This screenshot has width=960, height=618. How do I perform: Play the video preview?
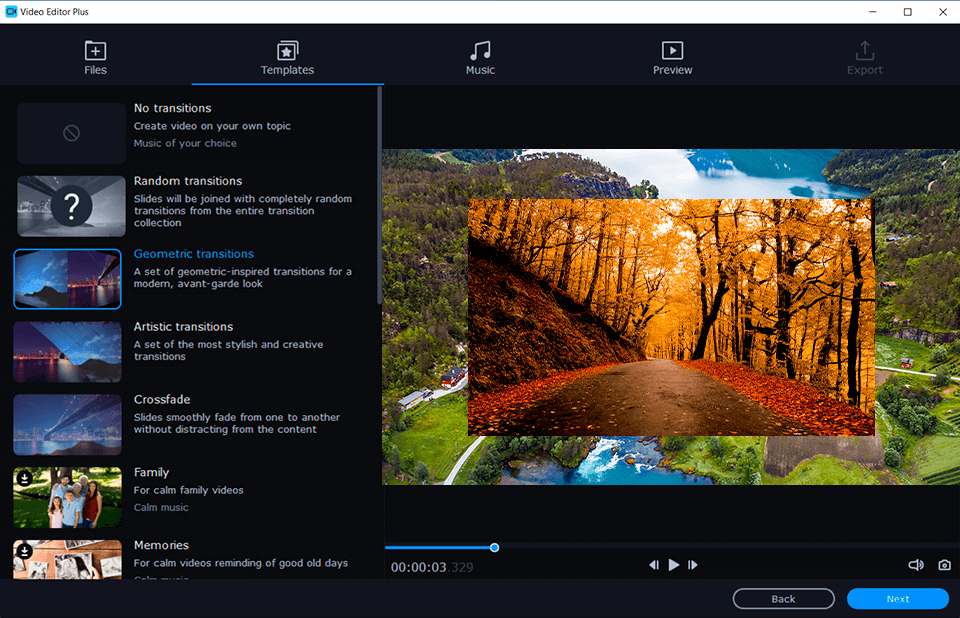click(x=672, y=564)
